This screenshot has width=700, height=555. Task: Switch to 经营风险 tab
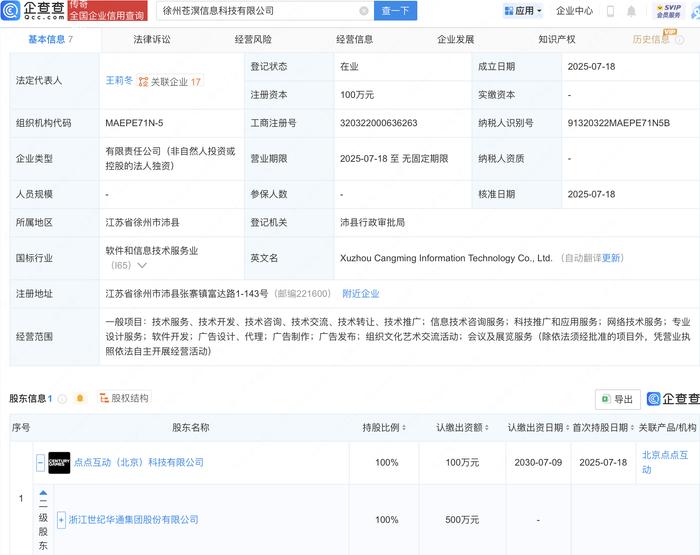point(253,40)
